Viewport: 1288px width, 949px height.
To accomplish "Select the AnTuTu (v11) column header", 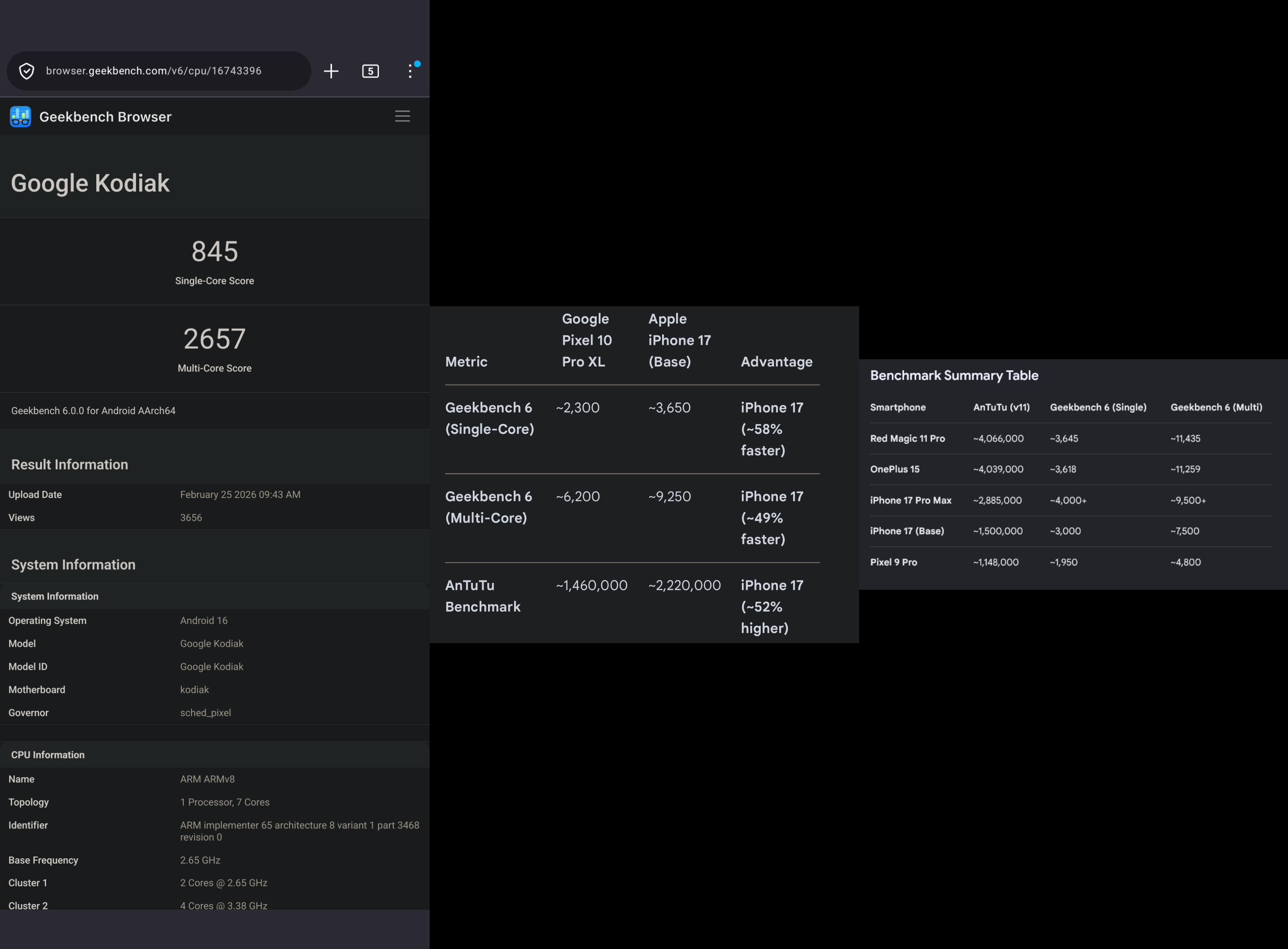I will 1001,407.
